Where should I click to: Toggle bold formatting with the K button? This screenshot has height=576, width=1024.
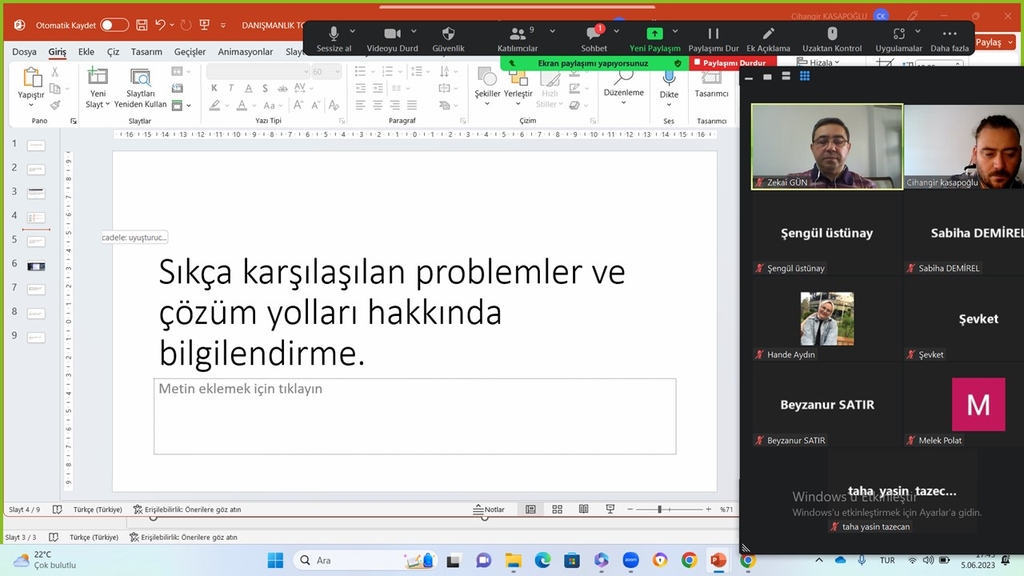pyautogui.click(x=214, y=88)
